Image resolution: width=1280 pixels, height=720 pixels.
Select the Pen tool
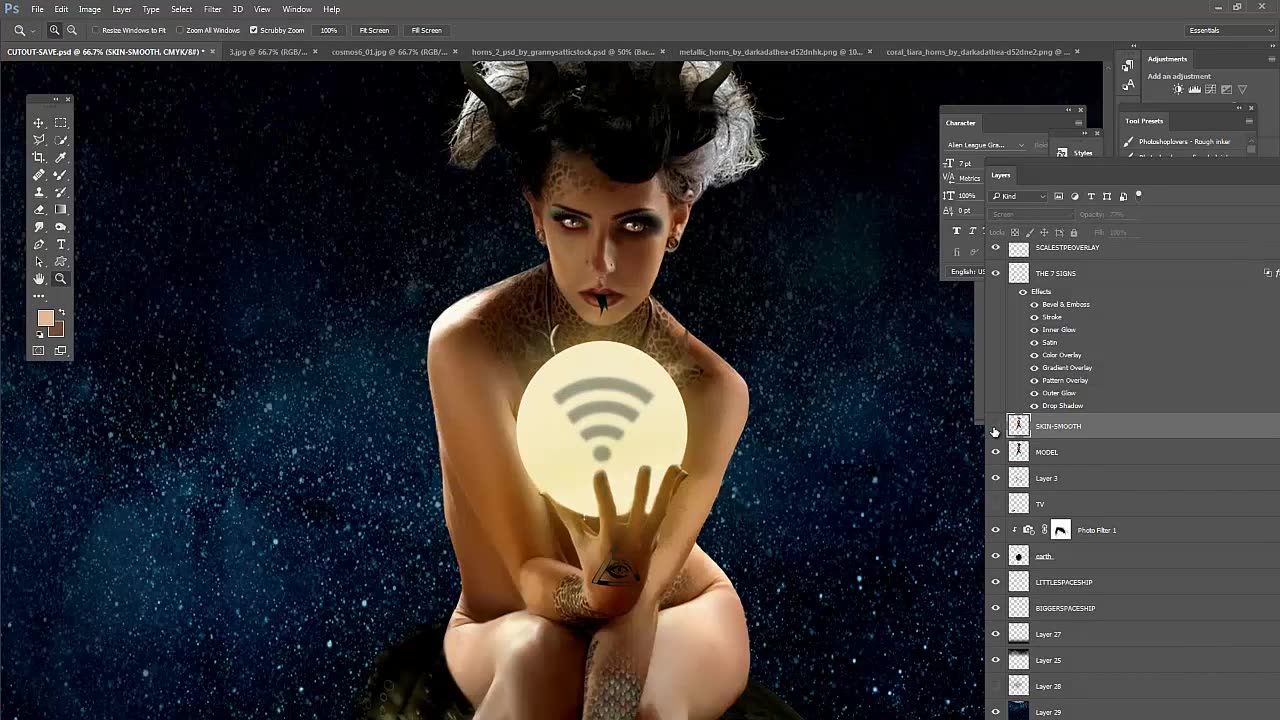[x=39, y=244]
